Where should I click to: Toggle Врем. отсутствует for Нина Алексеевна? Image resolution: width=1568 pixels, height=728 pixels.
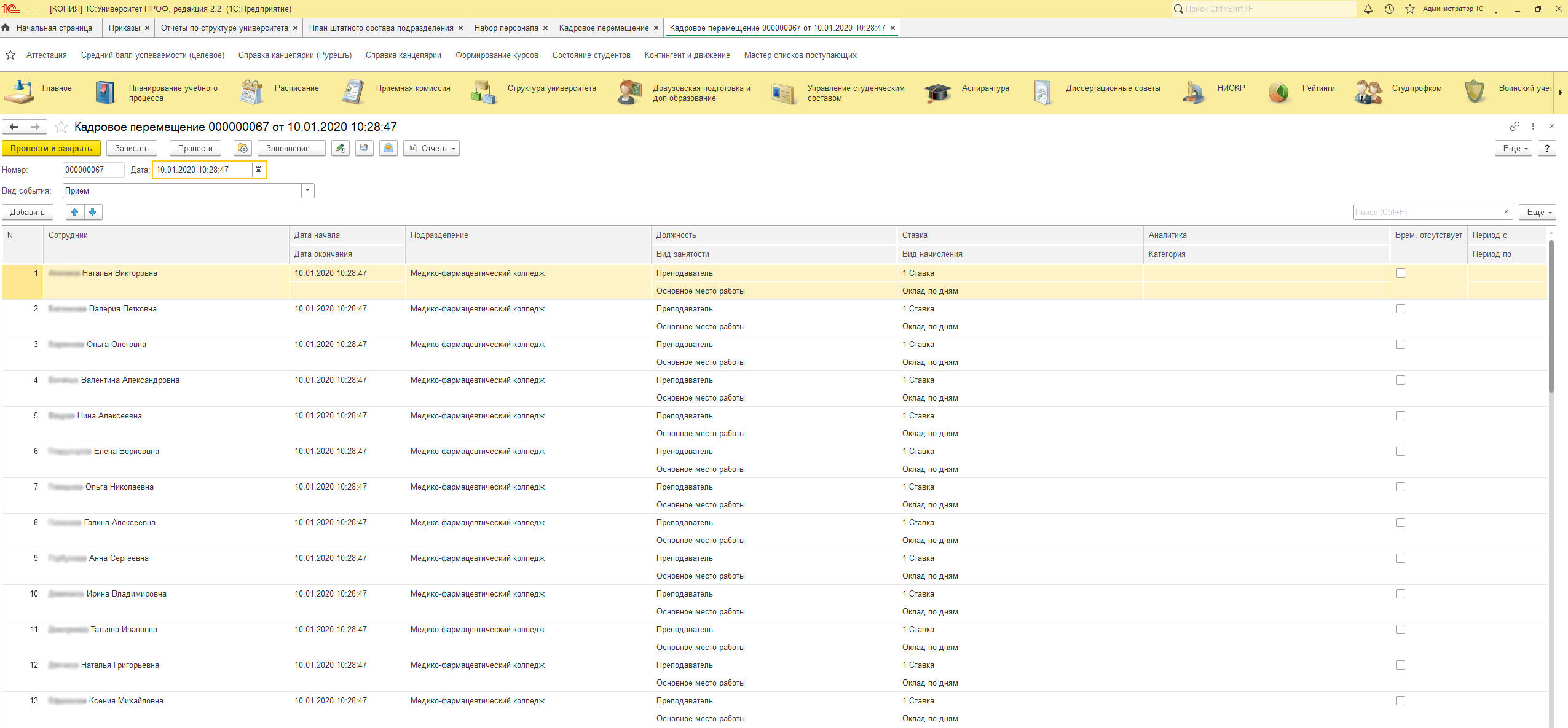pyautogui.click(x=1400, y=416)
